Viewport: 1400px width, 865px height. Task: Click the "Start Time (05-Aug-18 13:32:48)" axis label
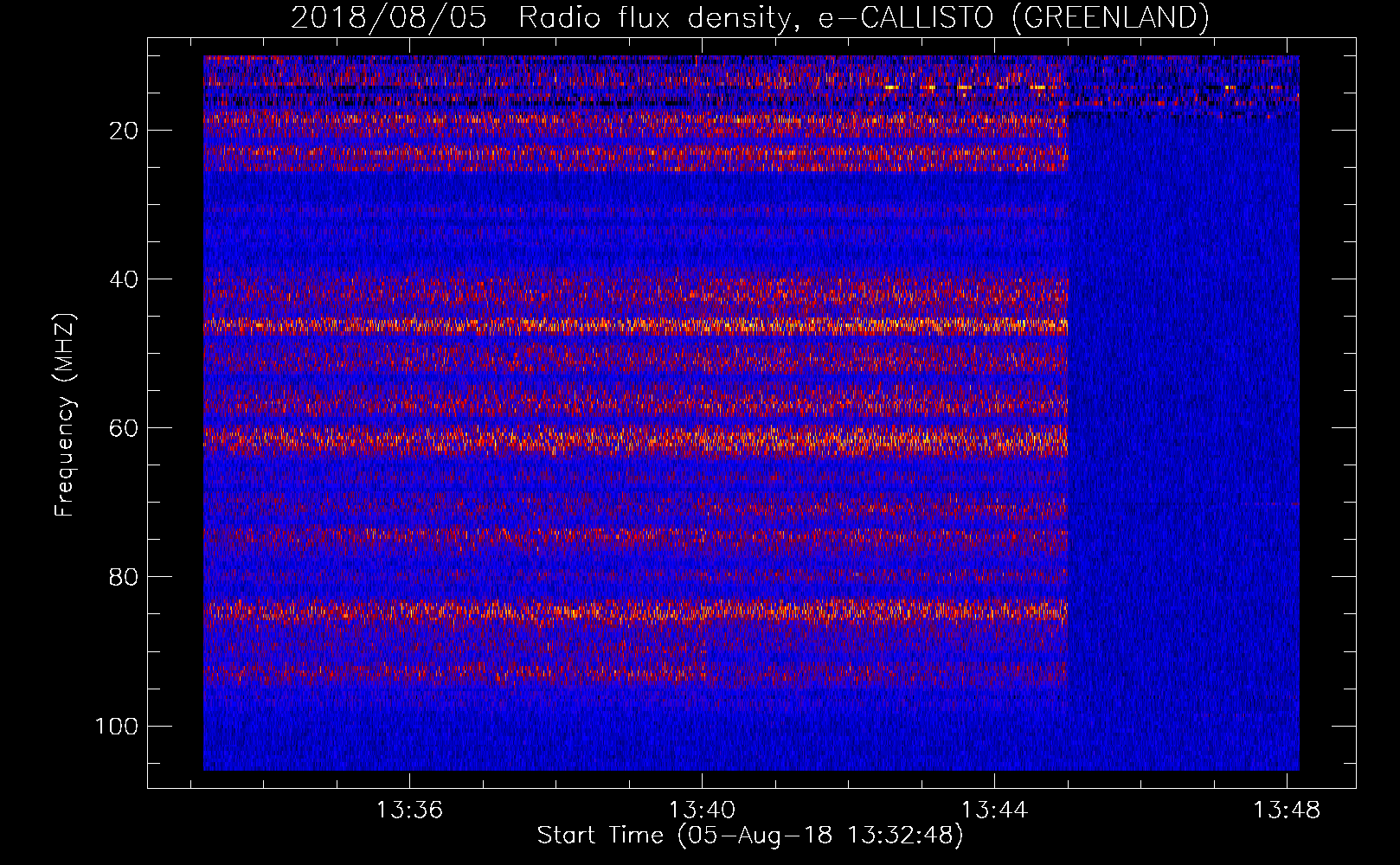(749, 836)
